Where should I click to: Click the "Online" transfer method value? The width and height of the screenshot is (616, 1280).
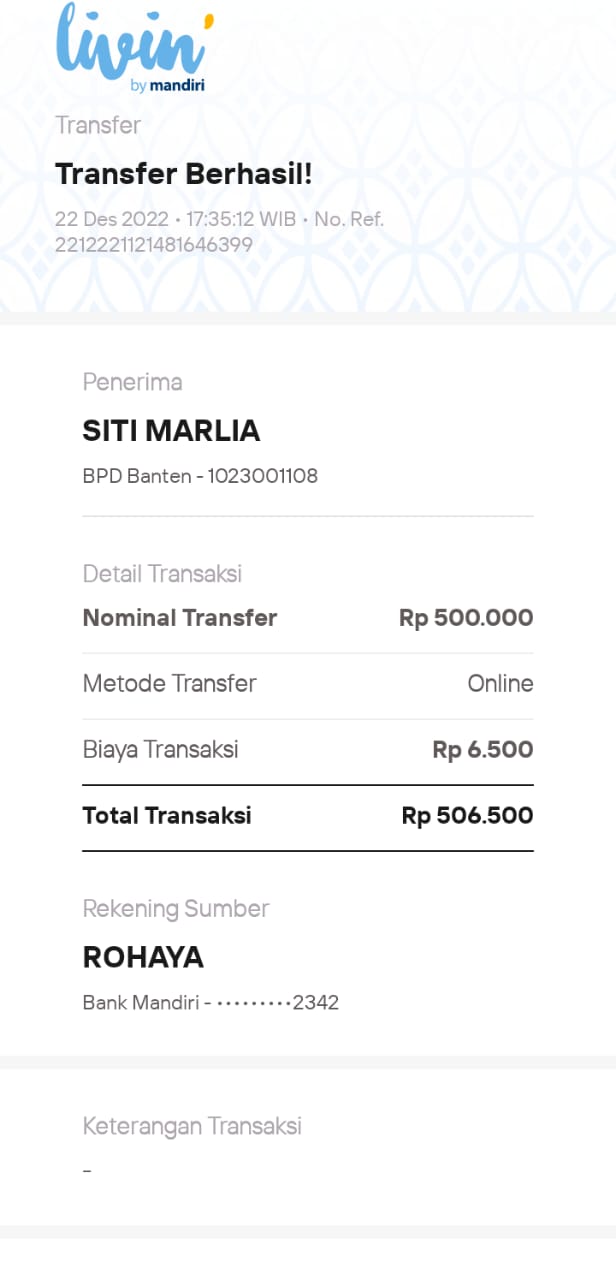click(x=500, y=684)
